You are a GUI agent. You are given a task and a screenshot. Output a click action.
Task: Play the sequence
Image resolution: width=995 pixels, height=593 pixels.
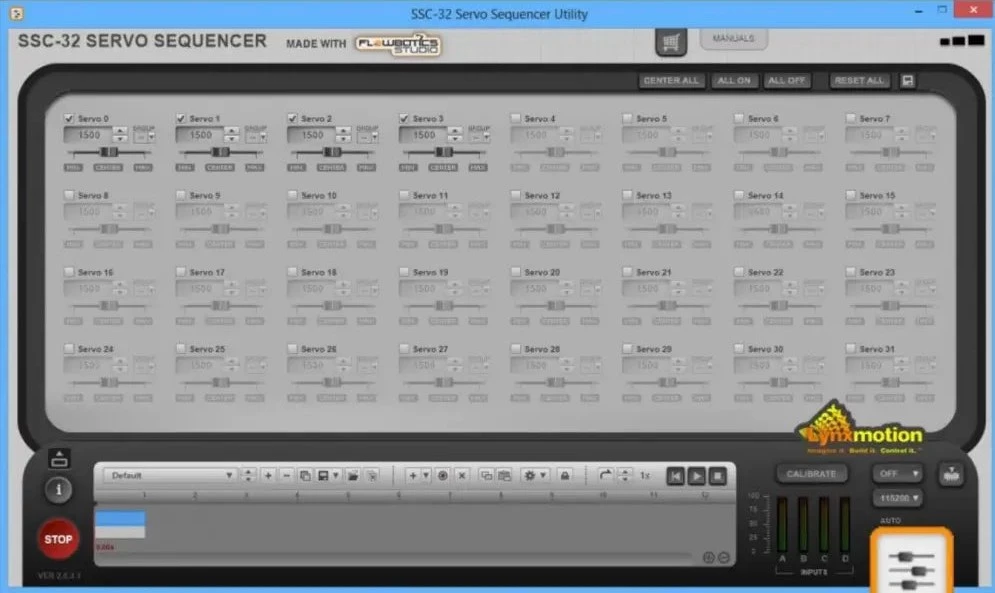(x=697, y=476)
